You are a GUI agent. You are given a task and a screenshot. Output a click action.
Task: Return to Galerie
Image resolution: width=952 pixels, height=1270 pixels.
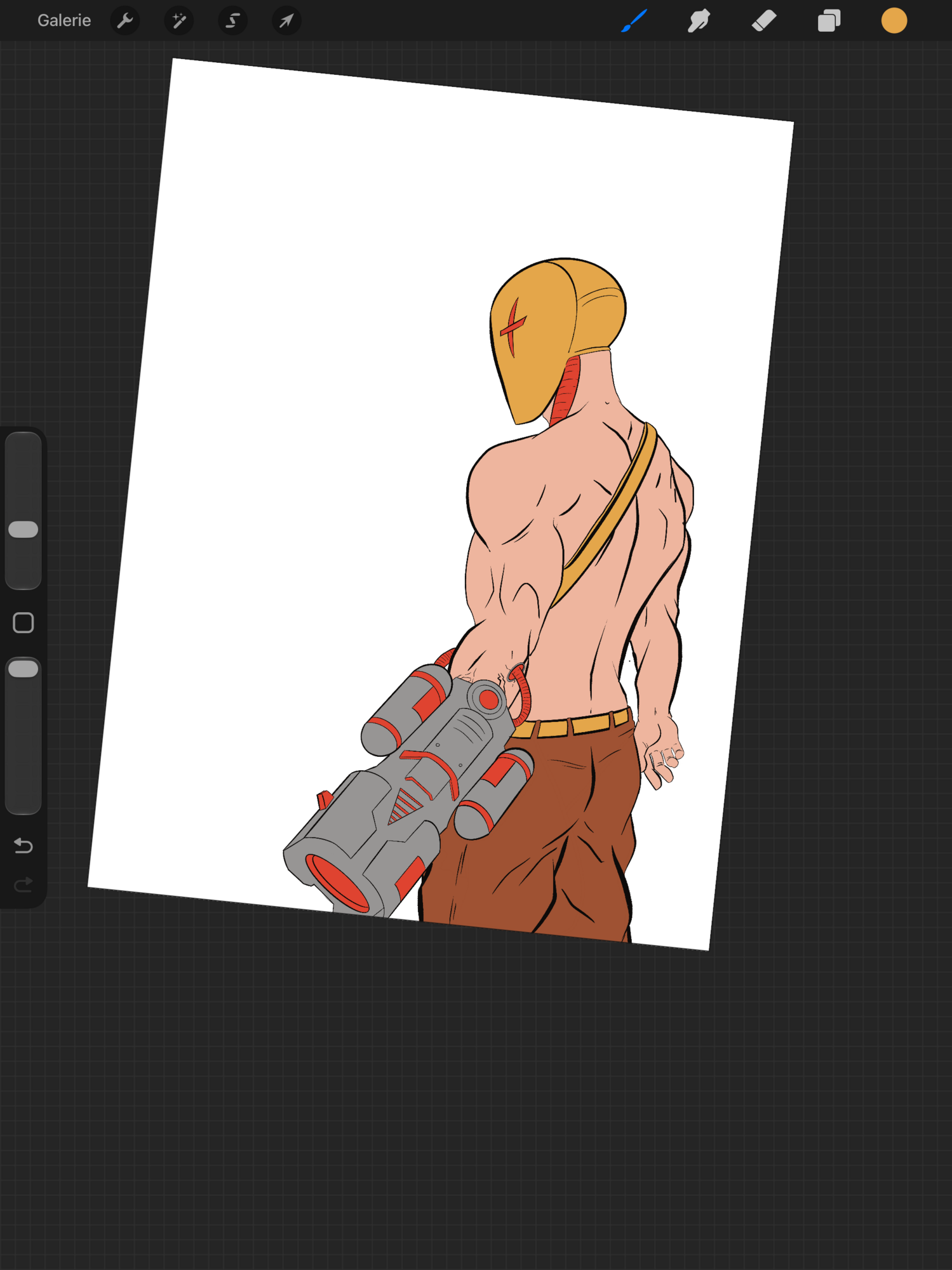click(x=64, y=21)
